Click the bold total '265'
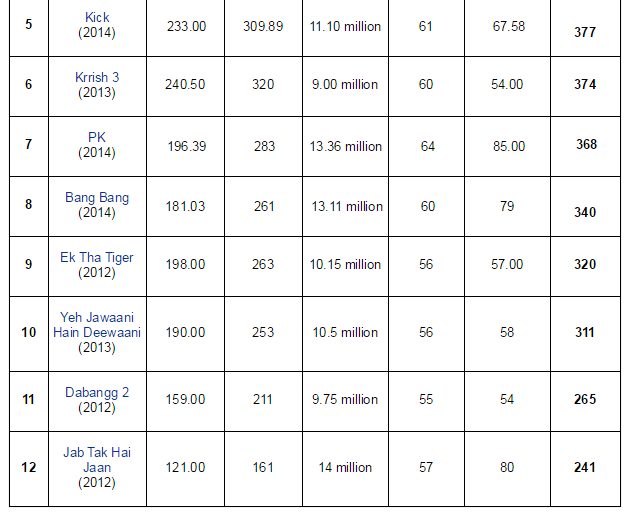629x518 pixels. (x=585, y=400)
